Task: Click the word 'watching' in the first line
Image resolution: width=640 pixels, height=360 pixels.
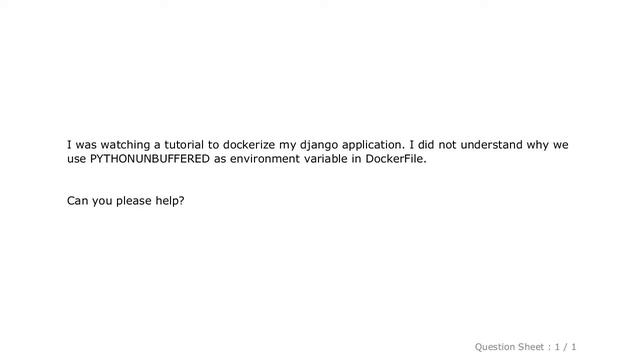Action: (x=125, y=145)
